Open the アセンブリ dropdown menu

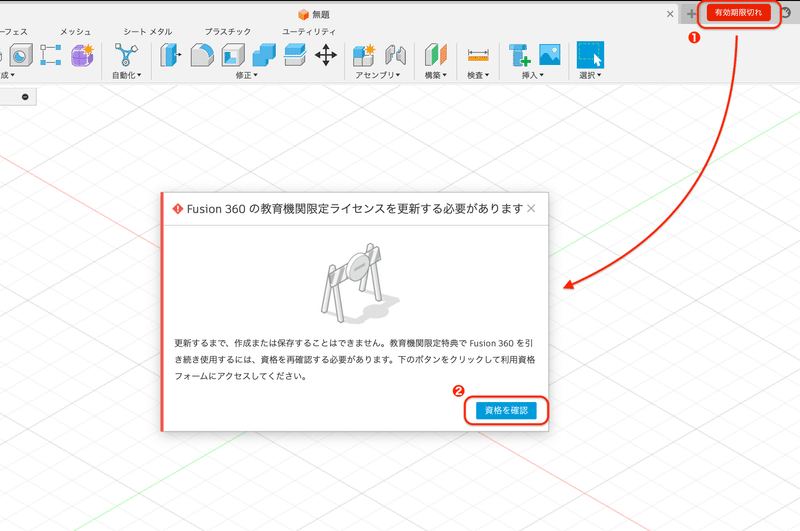(x=378, y=75)
